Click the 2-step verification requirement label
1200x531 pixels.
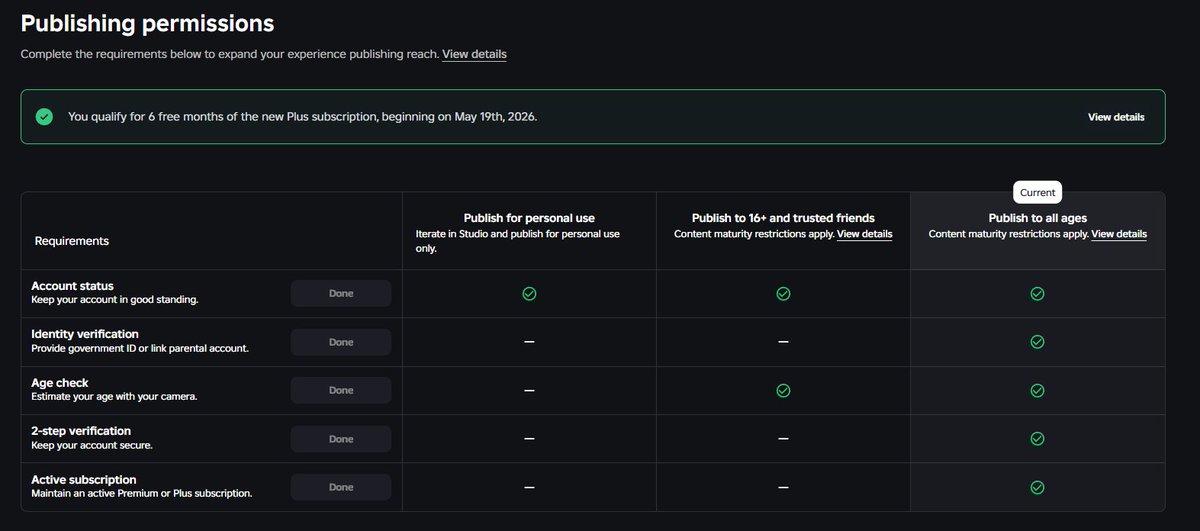pyautogui.click(x=81, y=431)
